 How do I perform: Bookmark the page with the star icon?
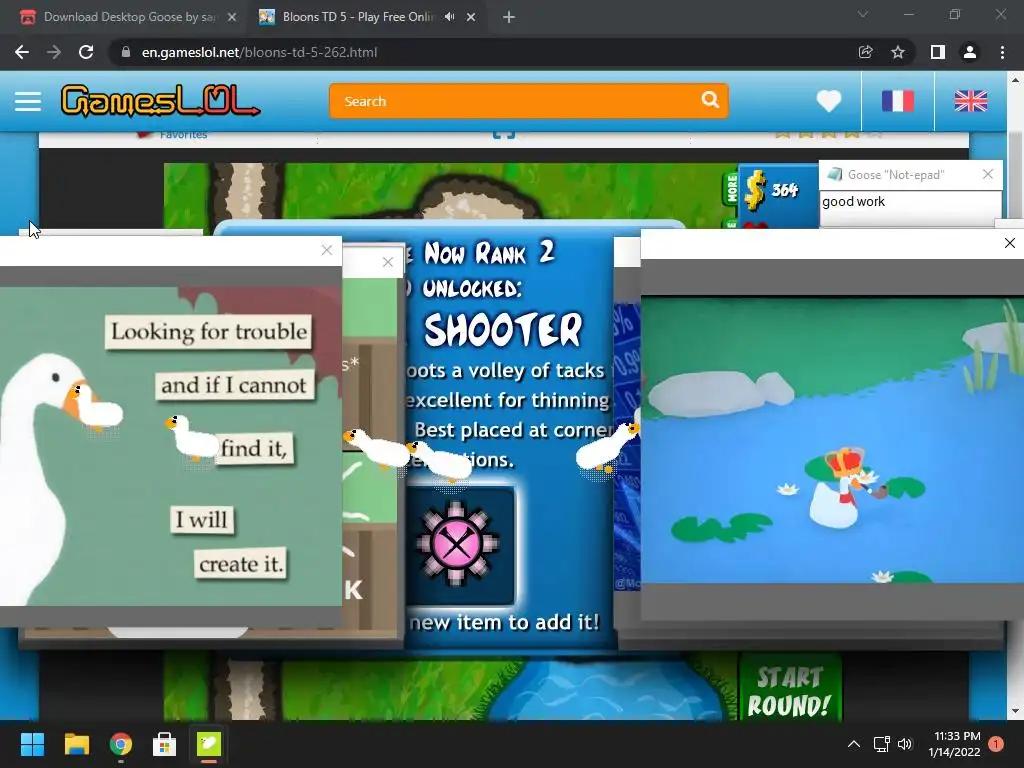[898, 52]
